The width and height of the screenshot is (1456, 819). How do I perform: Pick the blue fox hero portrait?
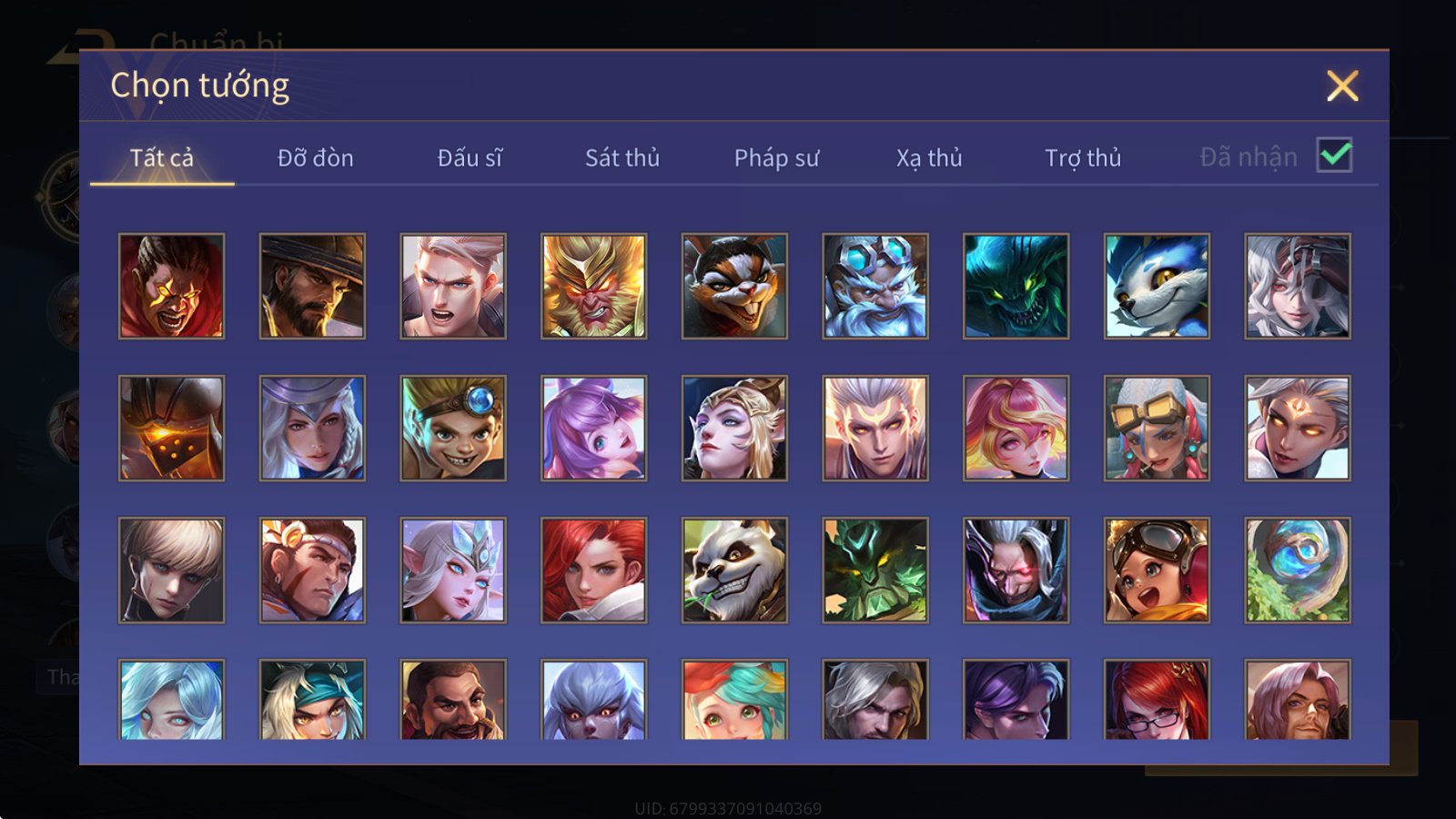click(1157, 287)
